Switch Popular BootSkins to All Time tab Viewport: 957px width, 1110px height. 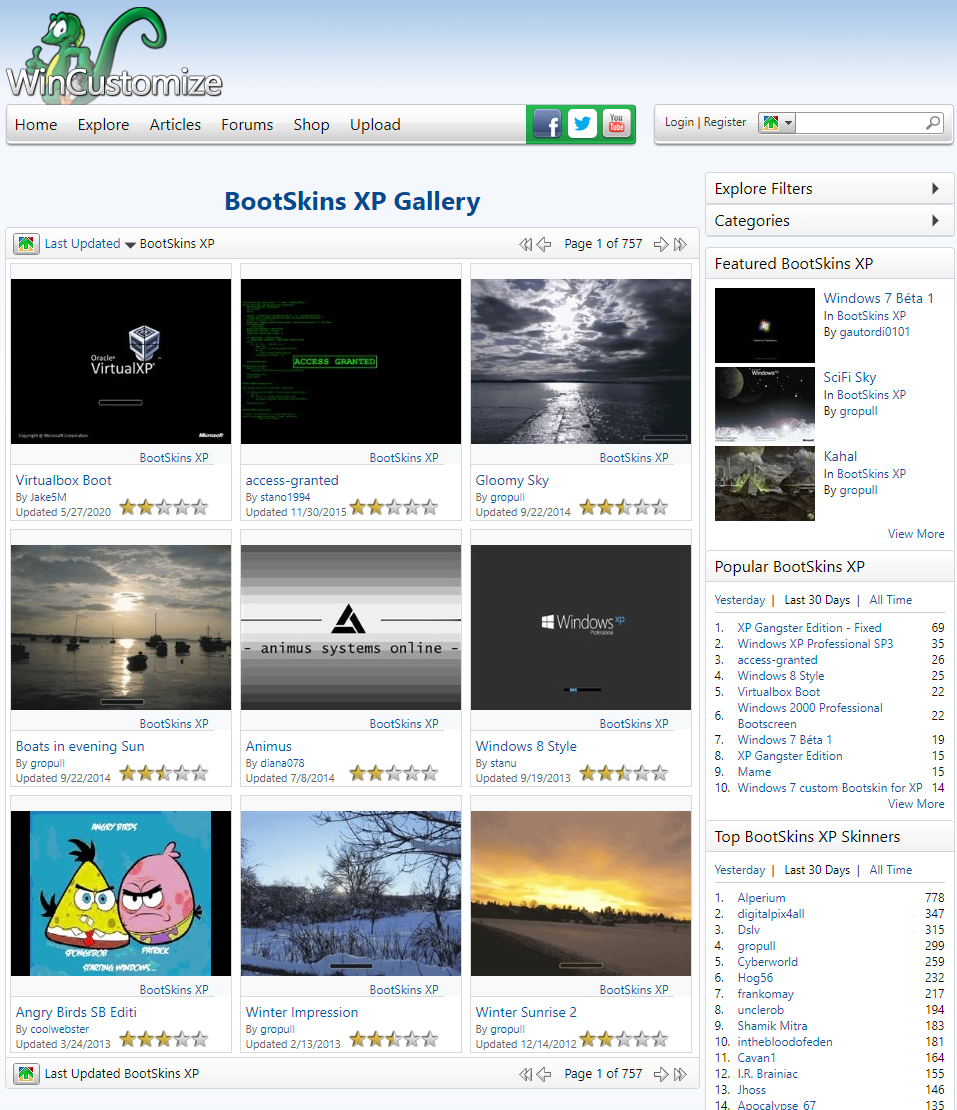[x=890, y=600]
